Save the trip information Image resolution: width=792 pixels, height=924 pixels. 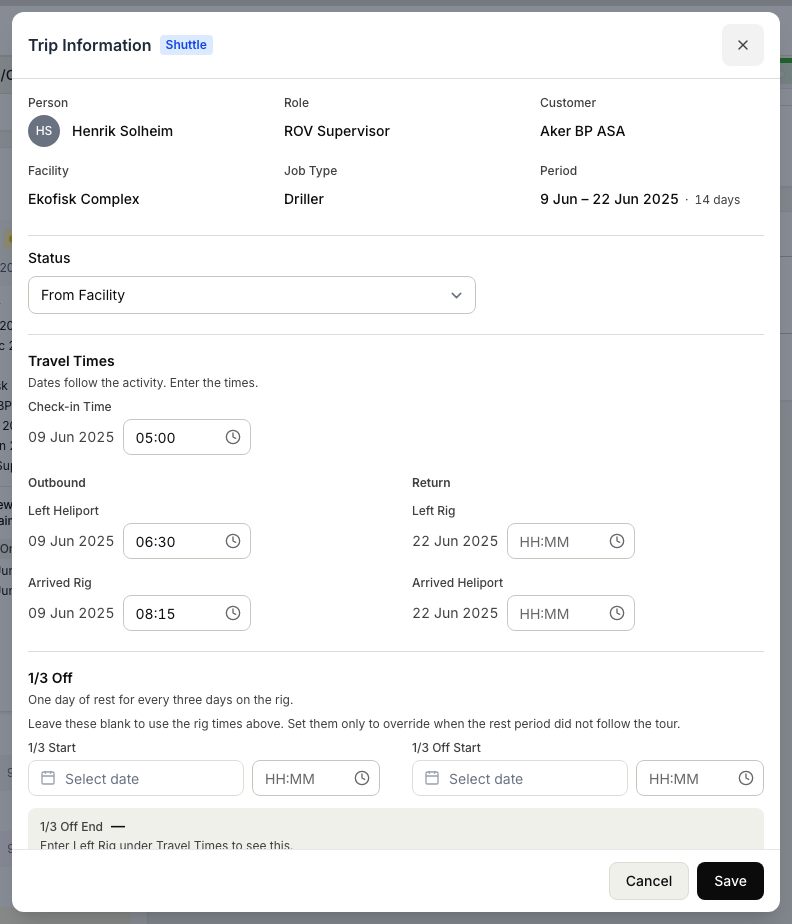click(x=730, y=881)
